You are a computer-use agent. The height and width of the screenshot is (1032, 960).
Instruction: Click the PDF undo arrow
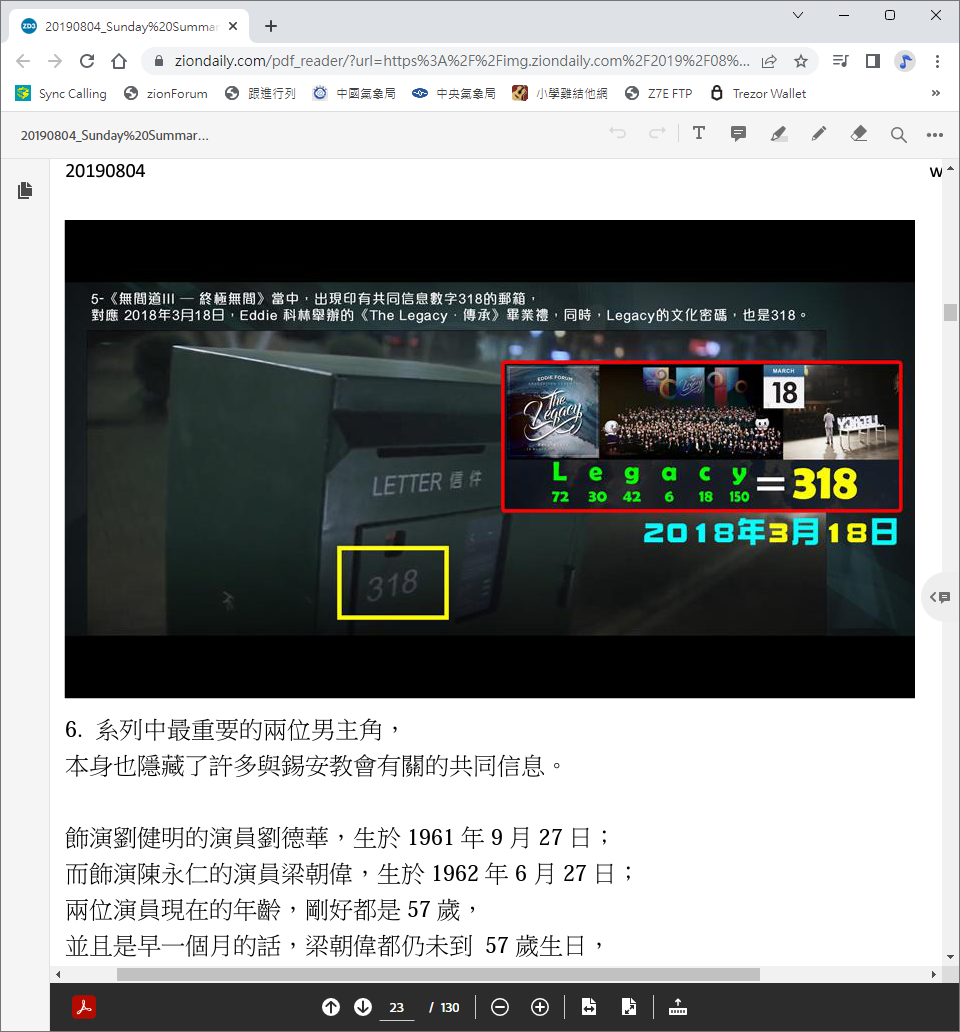click(x=617, y=134)
